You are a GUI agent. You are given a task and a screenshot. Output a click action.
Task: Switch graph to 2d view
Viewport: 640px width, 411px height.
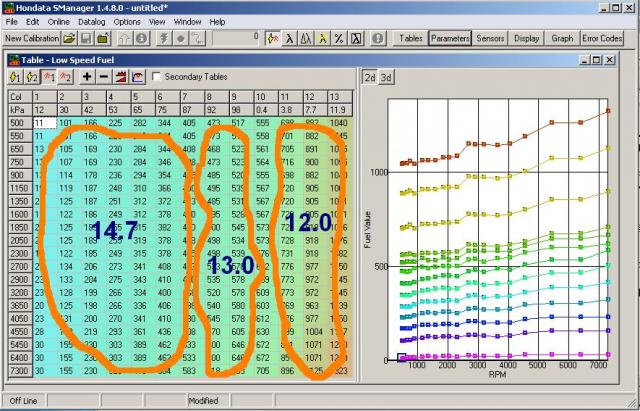369,76
